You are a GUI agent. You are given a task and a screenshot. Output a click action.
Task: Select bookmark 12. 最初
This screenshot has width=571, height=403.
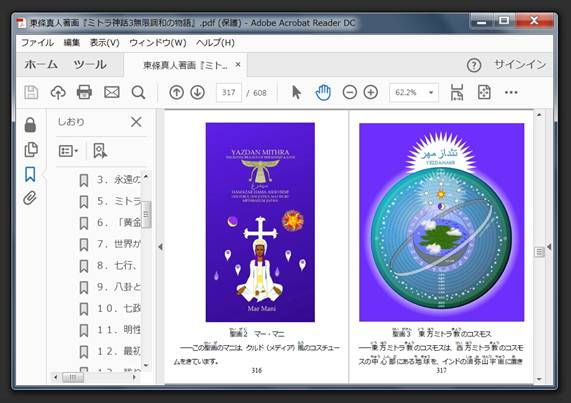tap(110, 352)
